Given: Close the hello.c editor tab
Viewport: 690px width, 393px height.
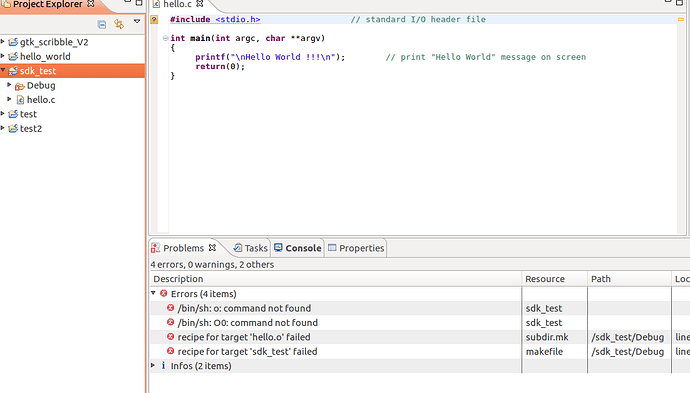Looking at the screenshot, I should point(199,4).
